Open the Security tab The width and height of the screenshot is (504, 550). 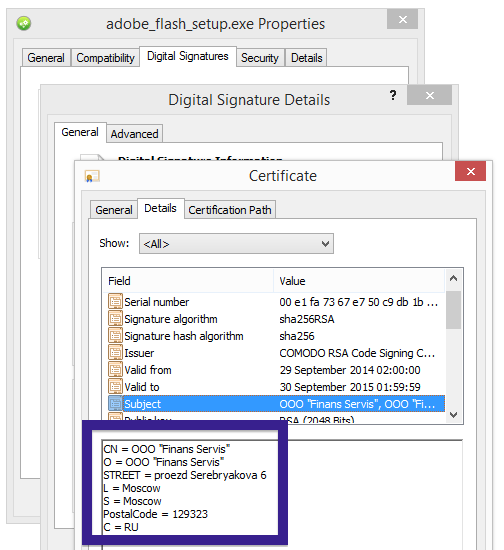tap(260, 58)
